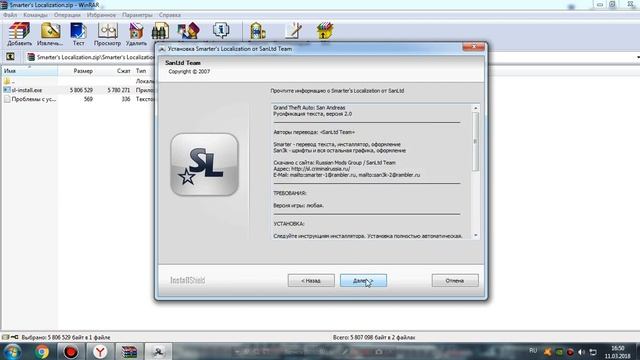
Task: Click the WinRAR taskbar icon
Action: [129, 351]
